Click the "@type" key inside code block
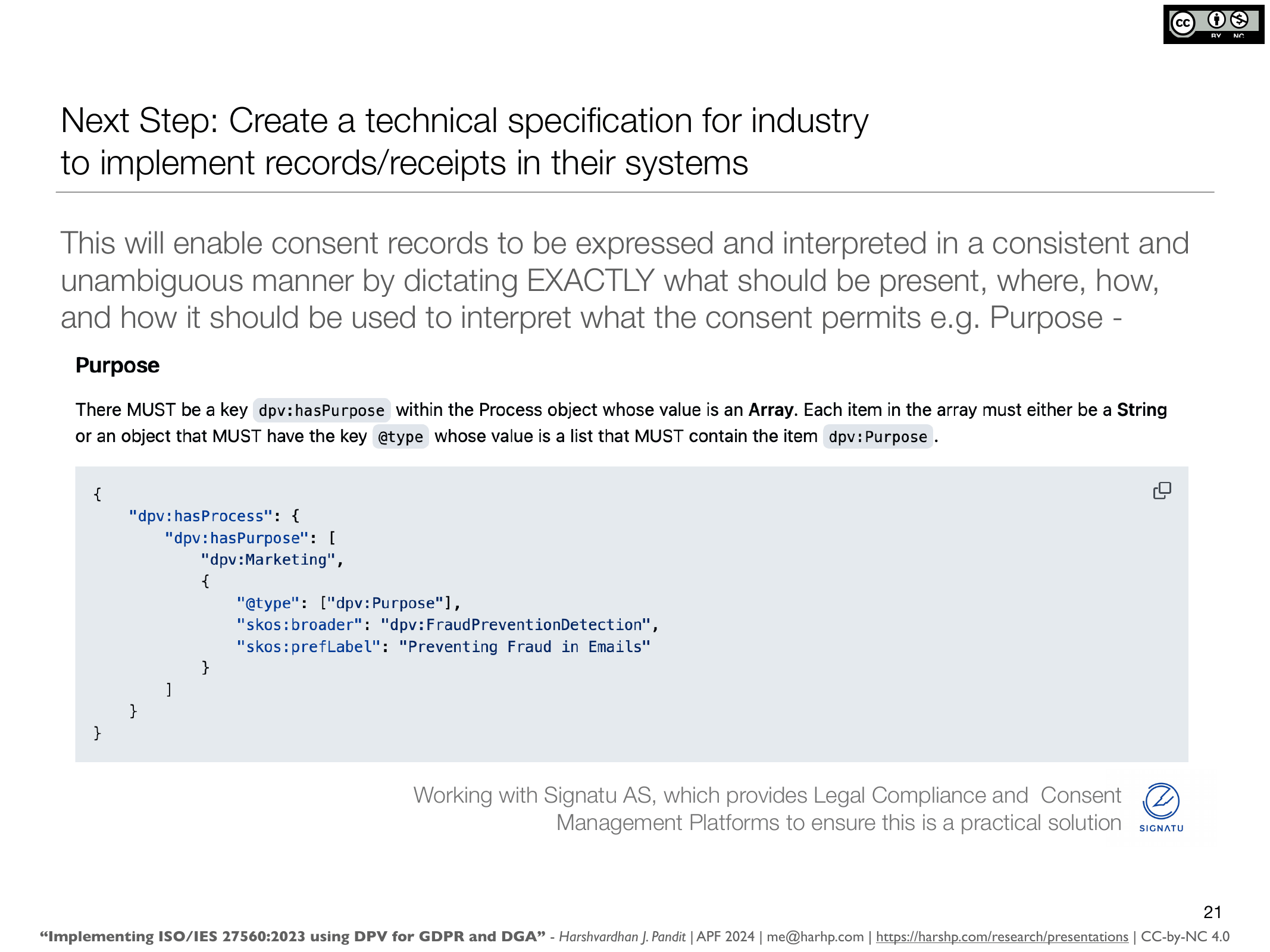Viewport: 1270px width, 952px height. 268,603
